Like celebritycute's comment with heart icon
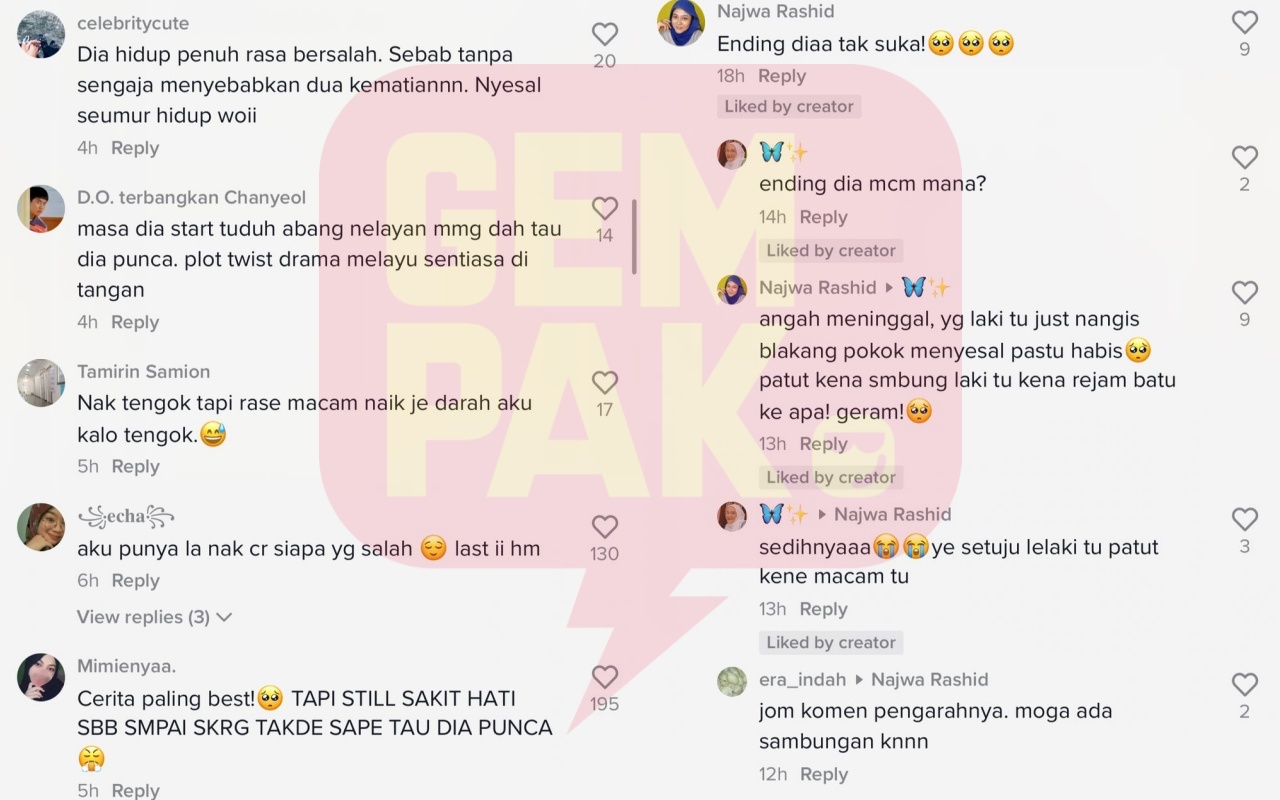The width and height of the screenshot is (1280, 800). 604,35
